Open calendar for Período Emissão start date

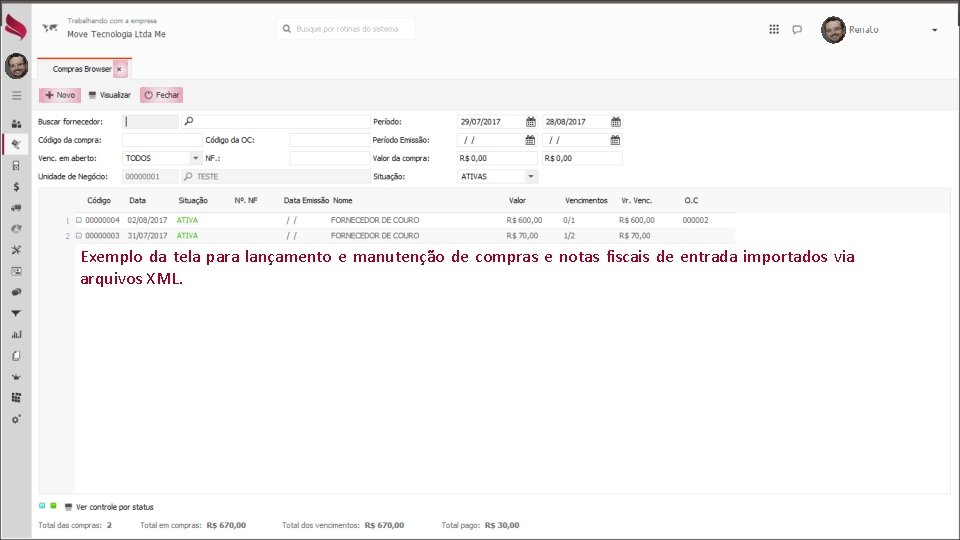[530, 140]
